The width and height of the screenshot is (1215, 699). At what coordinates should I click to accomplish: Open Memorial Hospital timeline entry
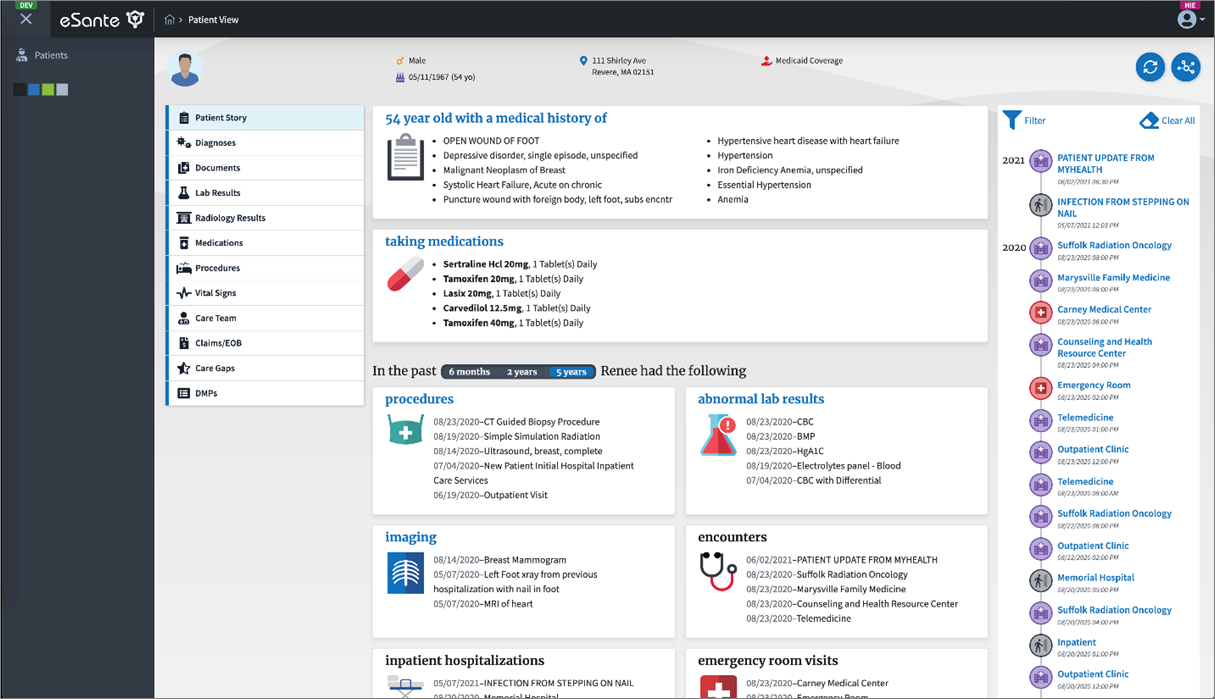coord(1095,577)
